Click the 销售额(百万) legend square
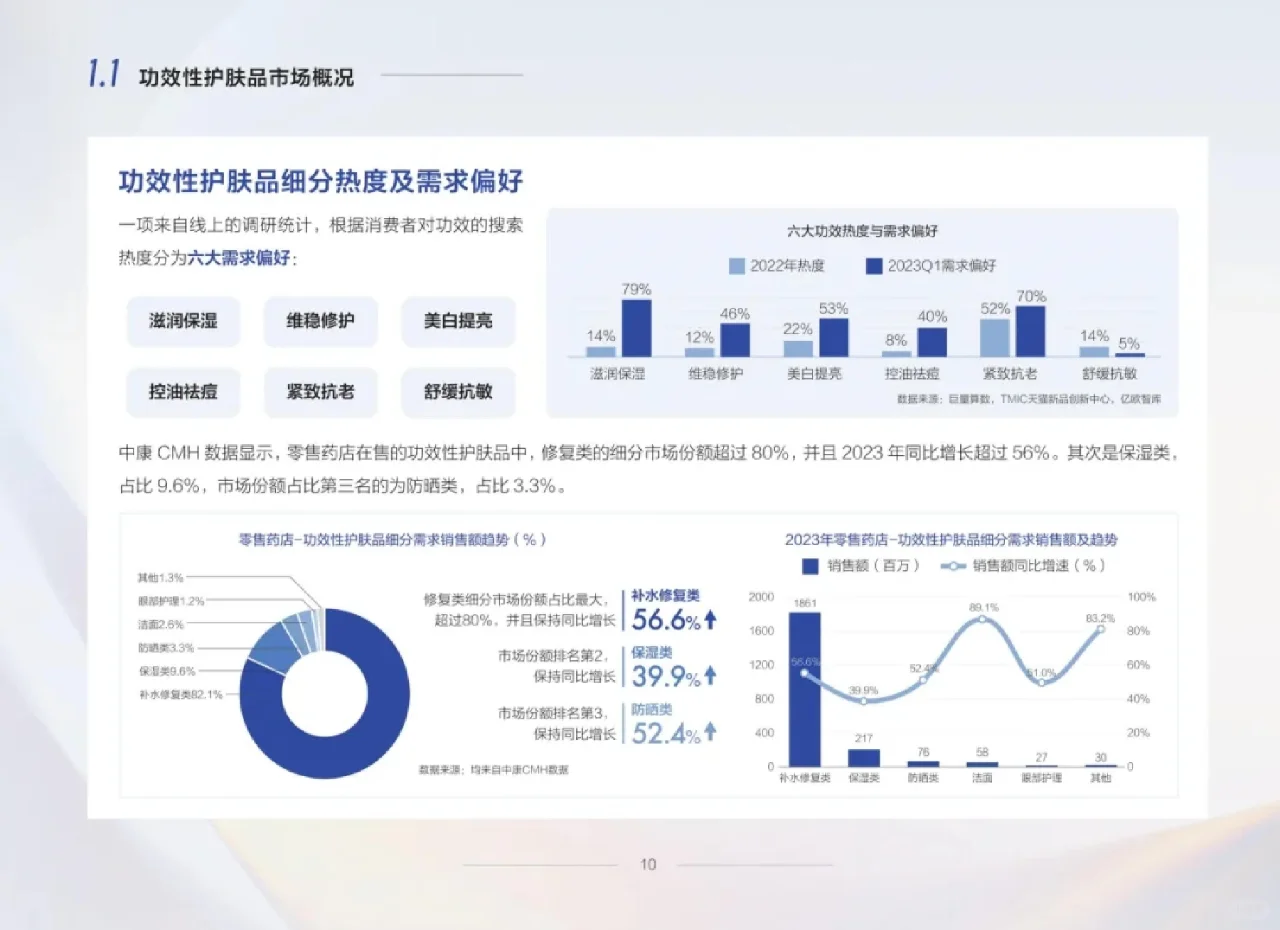The width and height of the screenshot is (1280, 930). tap(811, 566)
